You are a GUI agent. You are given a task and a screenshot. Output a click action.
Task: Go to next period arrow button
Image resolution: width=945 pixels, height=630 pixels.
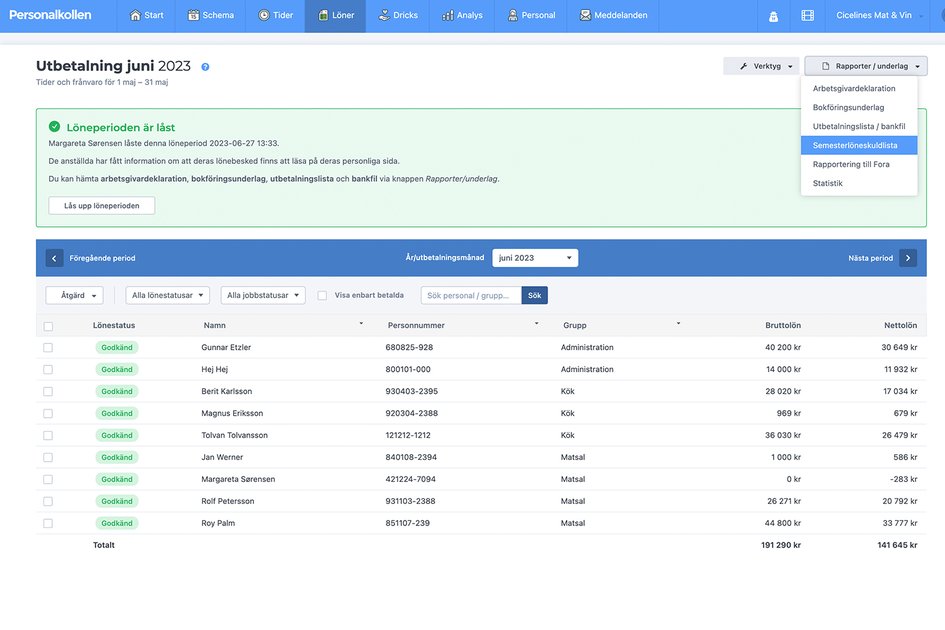pyautogui.click(x=908, y=258)
